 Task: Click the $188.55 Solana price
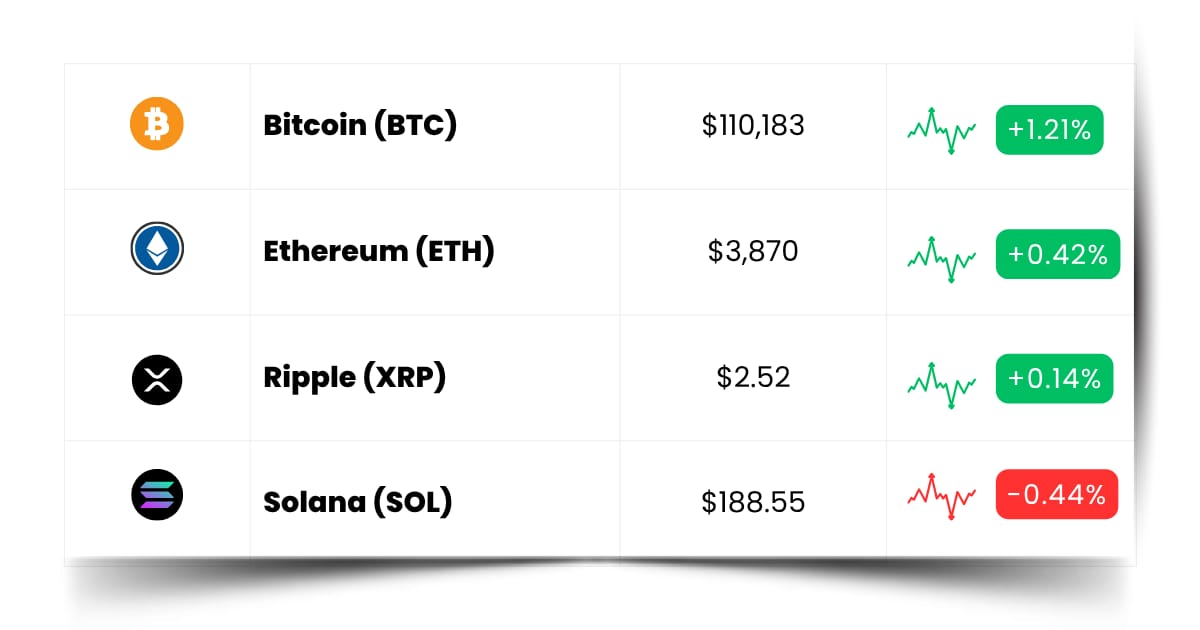(x=753, y=502)
